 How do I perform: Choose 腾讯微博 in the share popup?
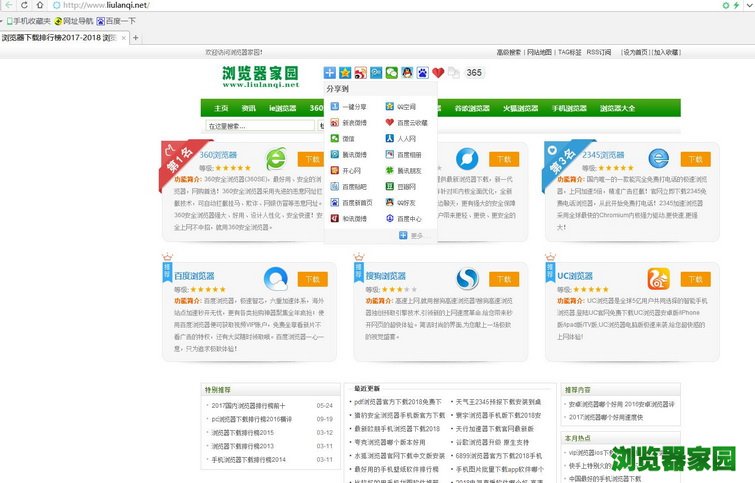349,155
